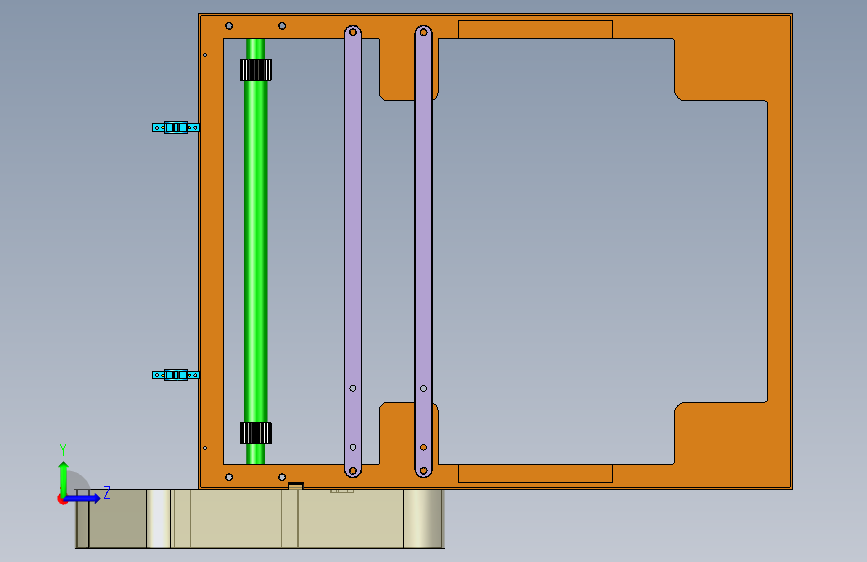Image resolution: width=867 pixels, height=562 pixels.
Task: Click the small notch tab under the frame's bottom edge
Action: point(296,486)
